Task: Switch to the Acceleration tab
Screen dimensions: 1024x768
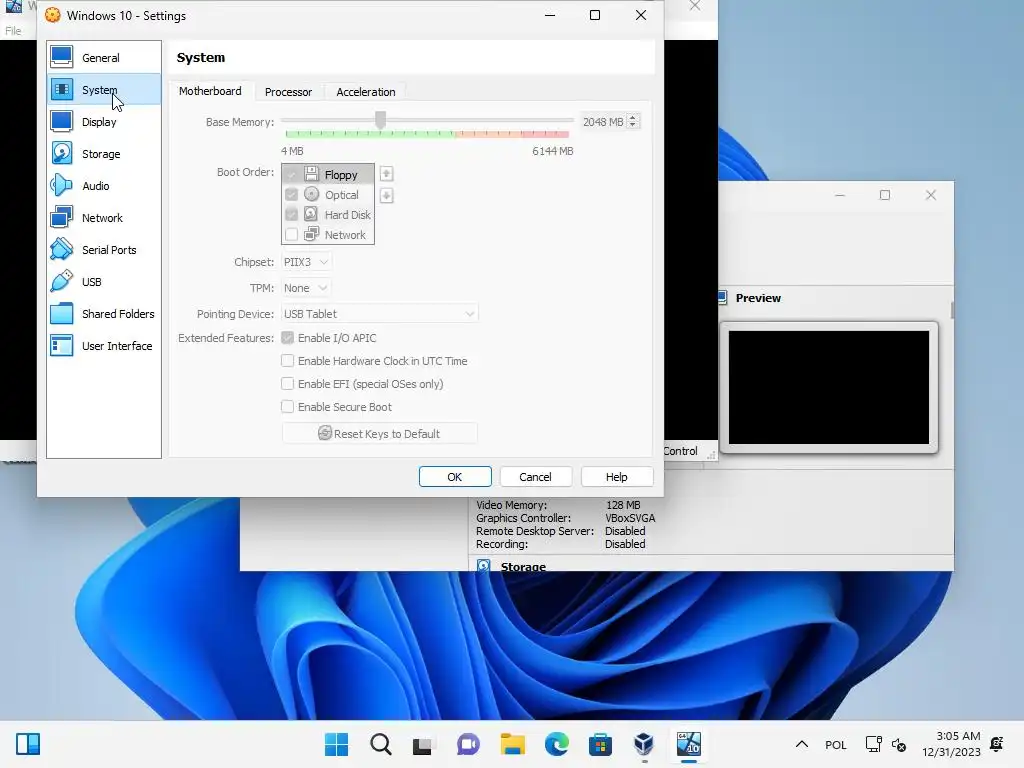Action: coord(366,92)
